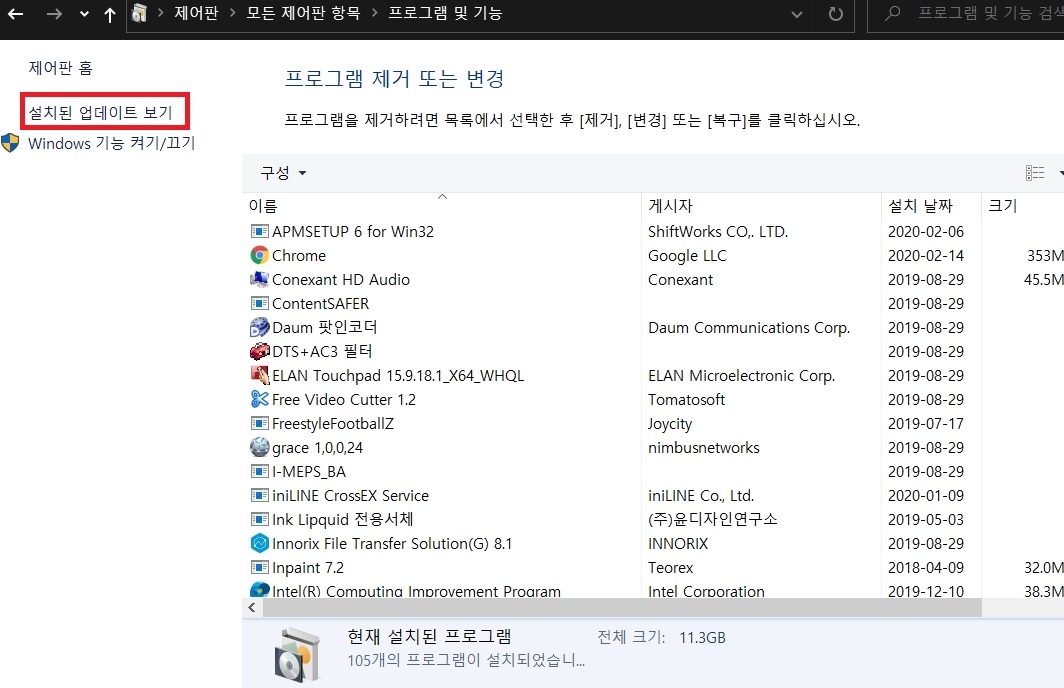Image resolution: width=1064 pixels, height=688 pixels.
Task: Select the Daum 팟인코더 icon
Action: pos(259,328)
